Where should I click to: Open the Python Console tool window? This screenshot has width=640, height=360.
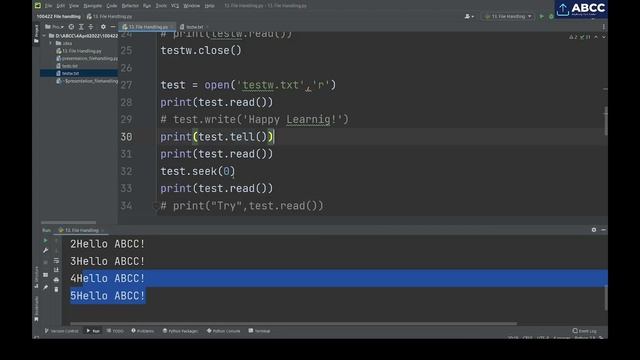click(224, 331)
